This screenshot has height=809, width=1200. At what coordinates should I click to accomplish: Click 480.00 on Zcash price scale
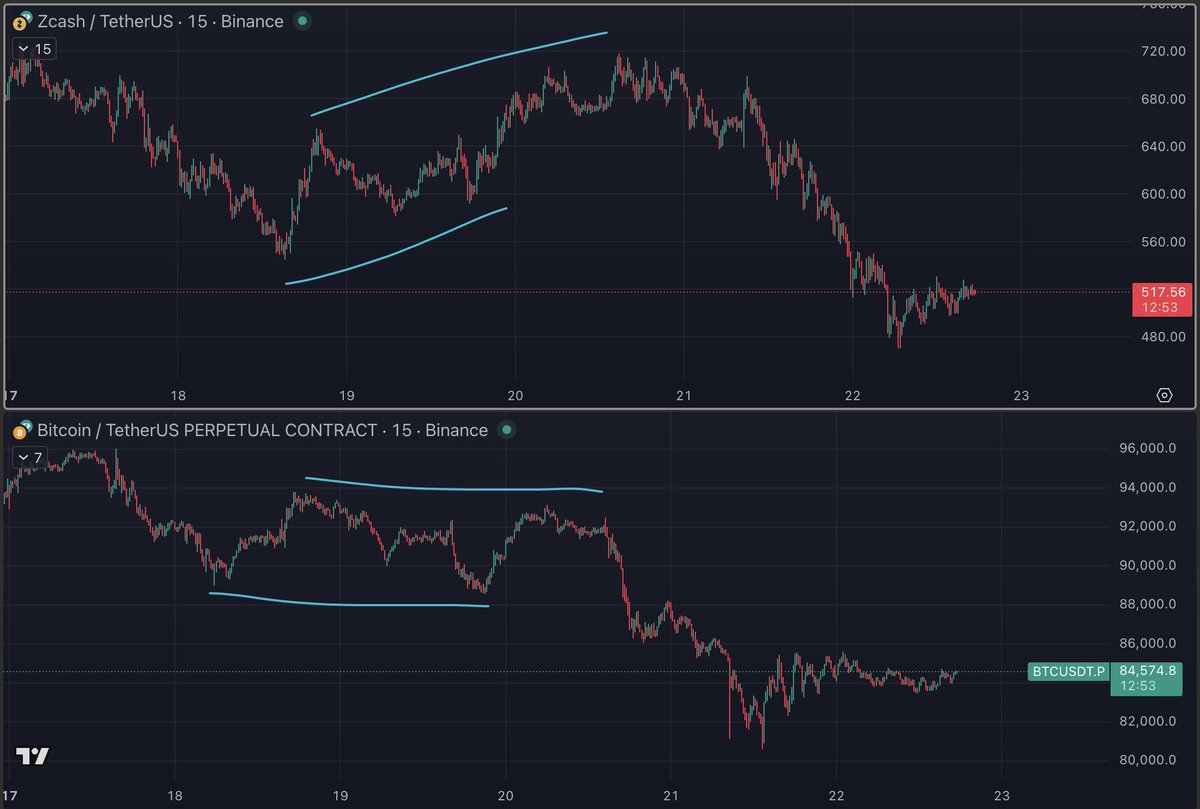point(1161,337)
